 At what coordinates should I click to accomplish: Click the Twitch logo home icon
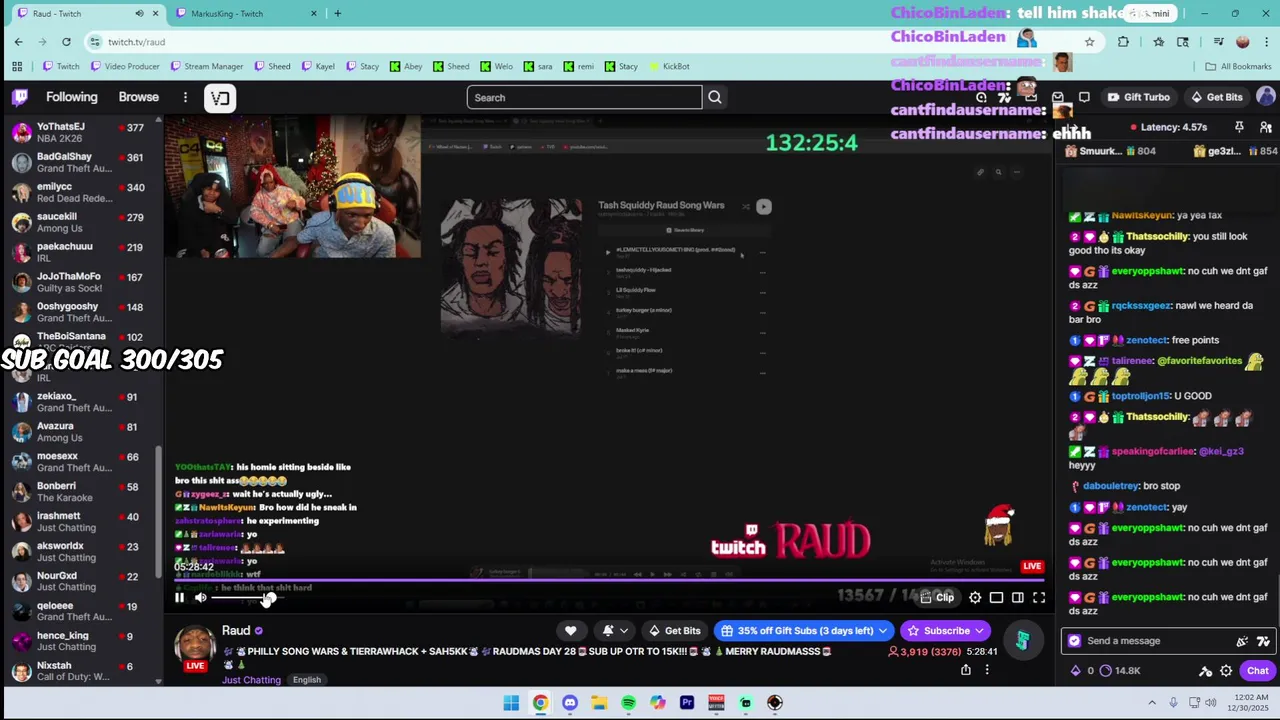20,97
